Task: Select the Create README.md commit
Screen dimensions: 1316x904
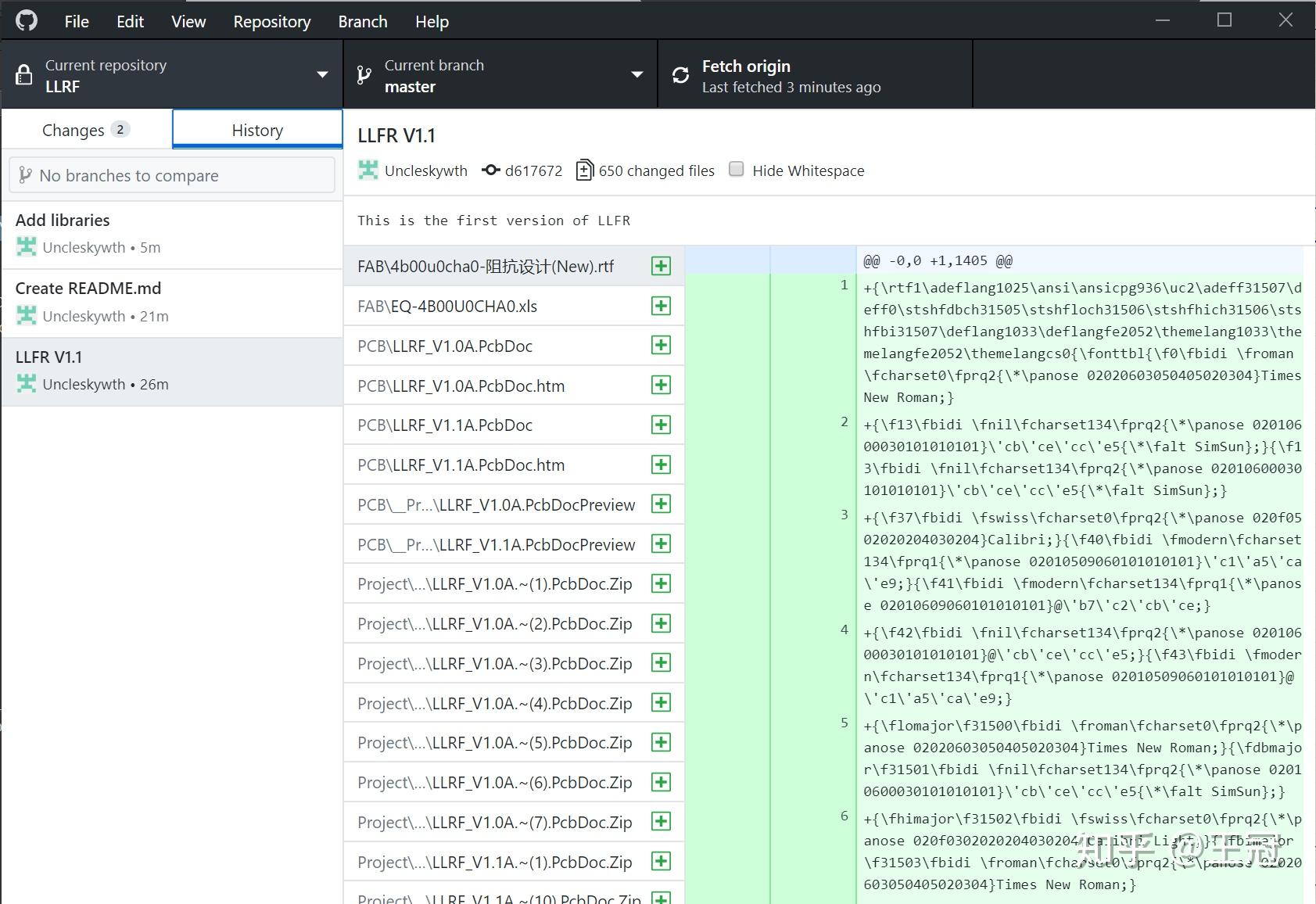Action: click(171, 302)
